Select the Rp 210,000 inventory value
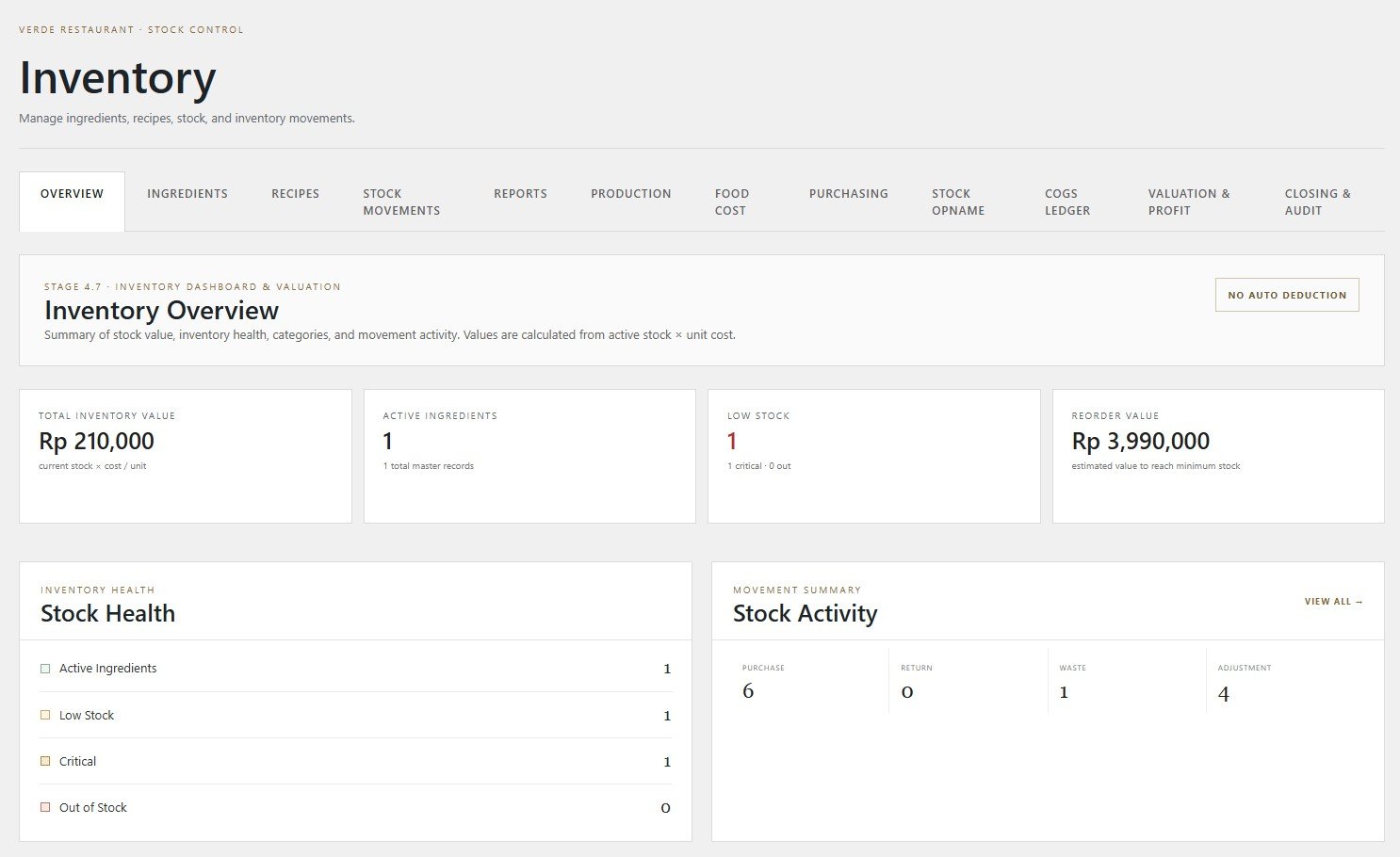The width and height of the screenshot is (1400, 857). click(96, 441)
